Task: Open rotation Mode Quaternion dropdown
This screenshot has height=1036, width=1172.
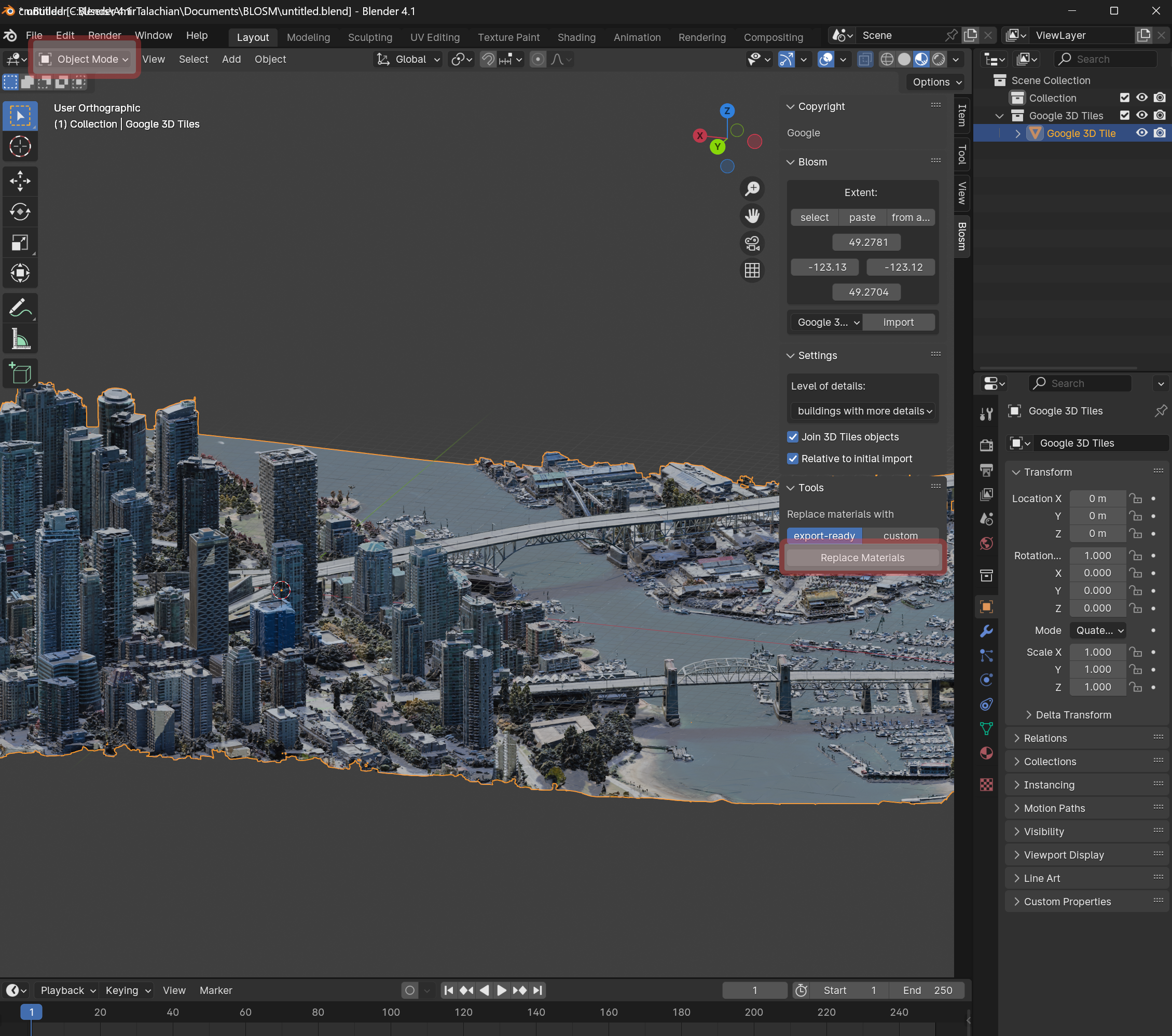Action: click(x=1097, y=630)
